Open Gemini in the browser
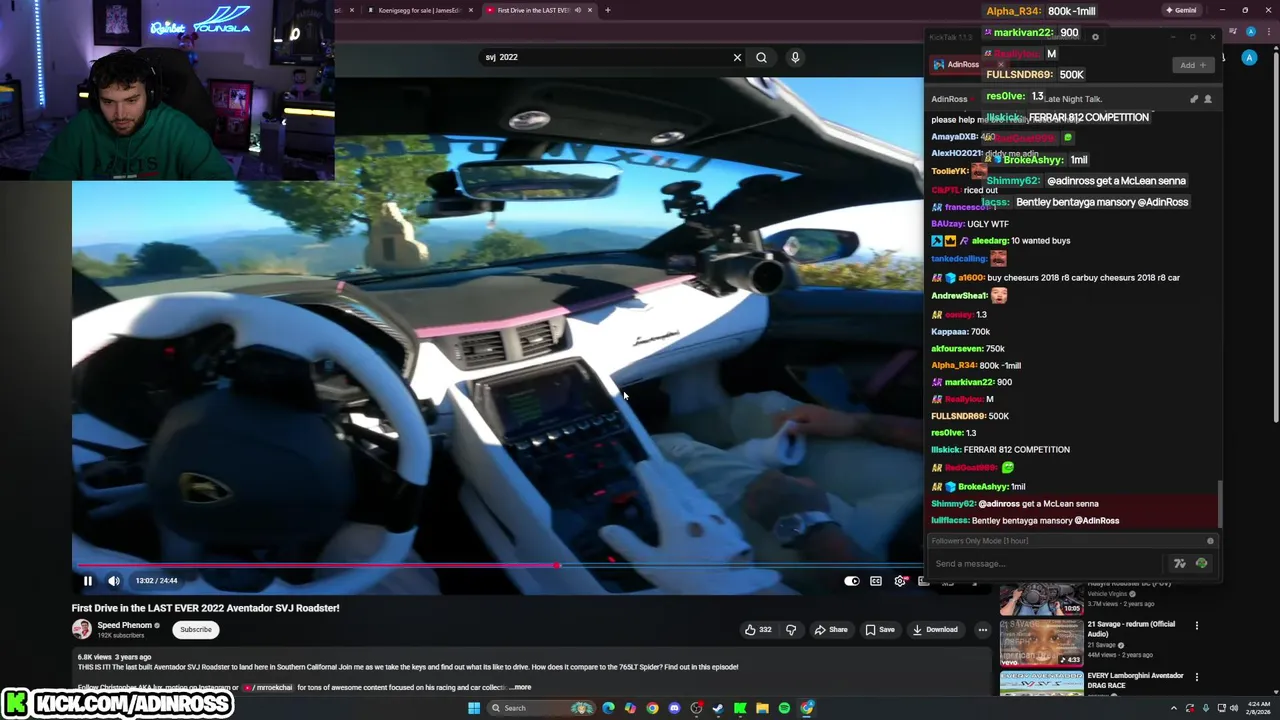 tap(1180, 10)
